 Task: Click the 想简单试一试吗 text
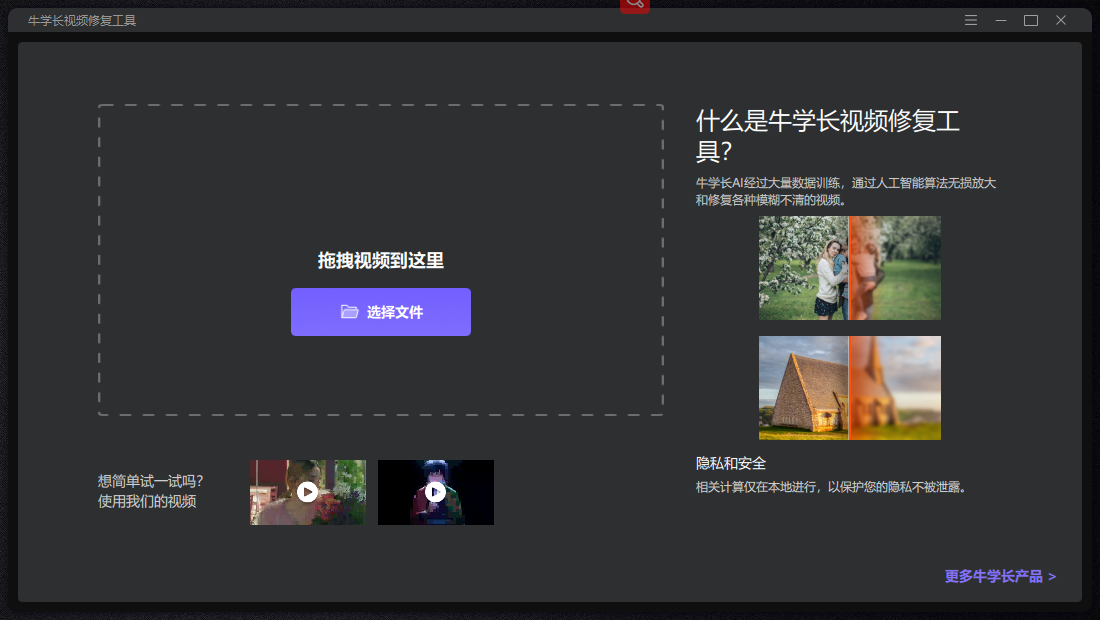click(150, 481)
